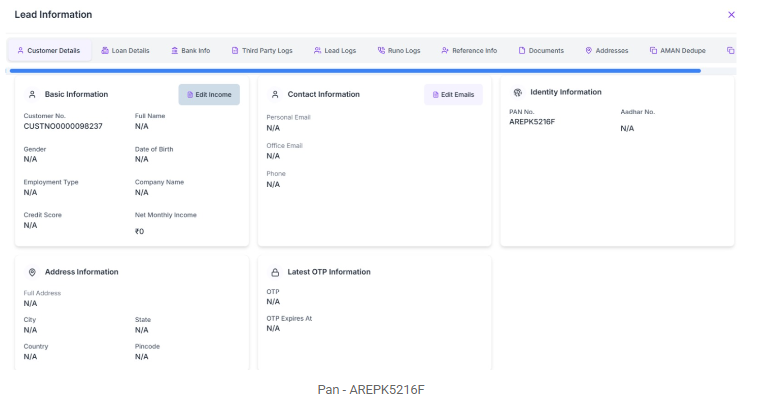Click the person icon beside Basic Information
This screenshot has height=415, width=761.
(32, 95)
